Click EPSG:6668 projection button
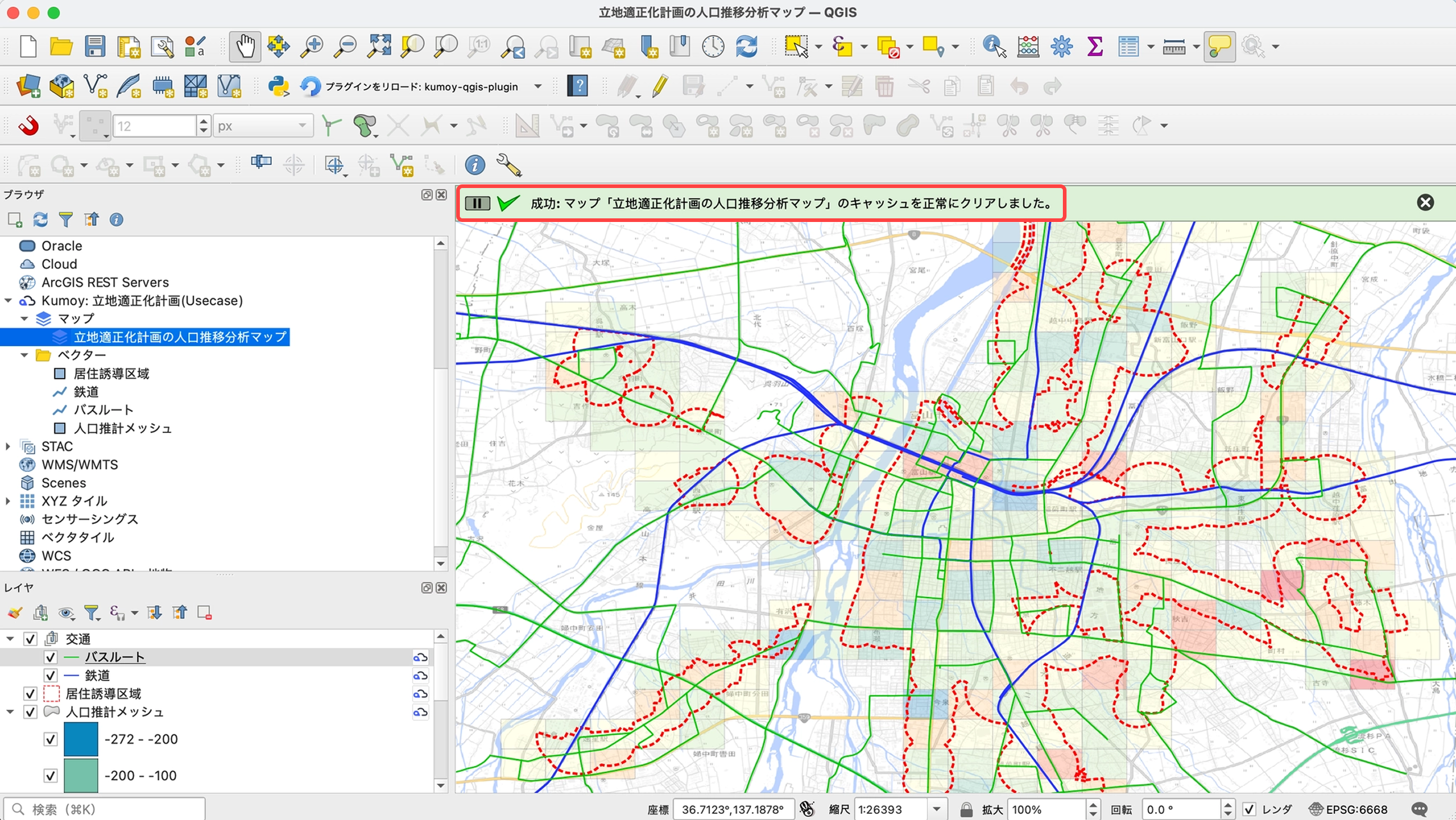The height and width of the screenshot is (820, 1456). tap(1349, 809)
